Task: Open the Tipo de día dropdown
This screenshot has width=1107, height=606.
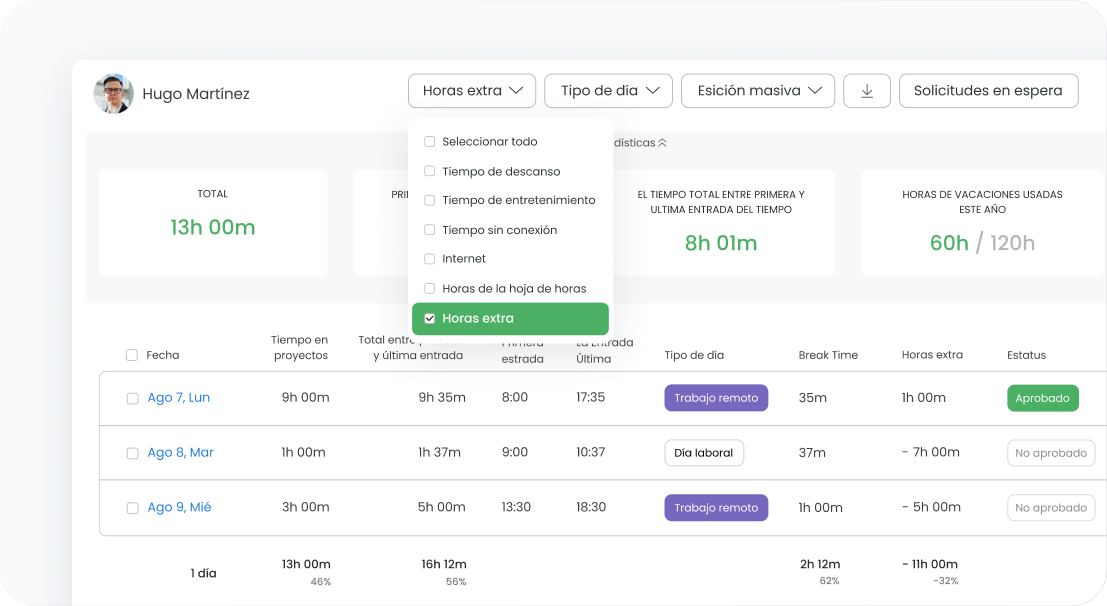Action: pyautogui.click(x=608, y=91)
